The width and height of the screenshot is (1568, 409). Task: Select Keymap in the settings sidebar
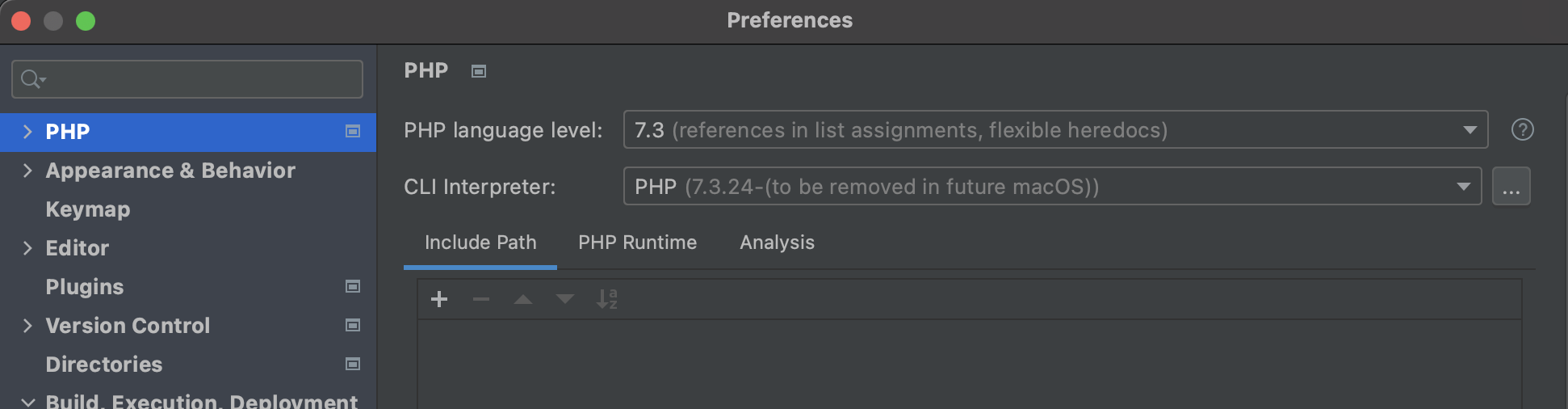(88, 209)
